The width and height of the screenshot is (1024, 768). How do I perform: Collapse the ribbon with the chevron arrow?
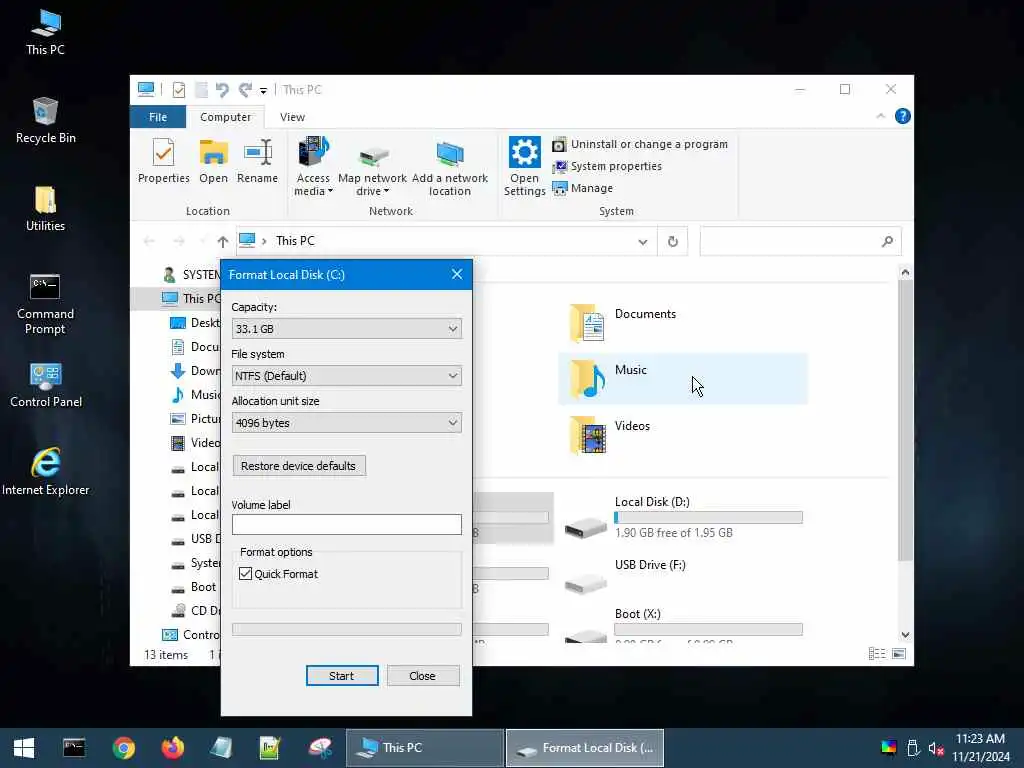coord(880,116)
